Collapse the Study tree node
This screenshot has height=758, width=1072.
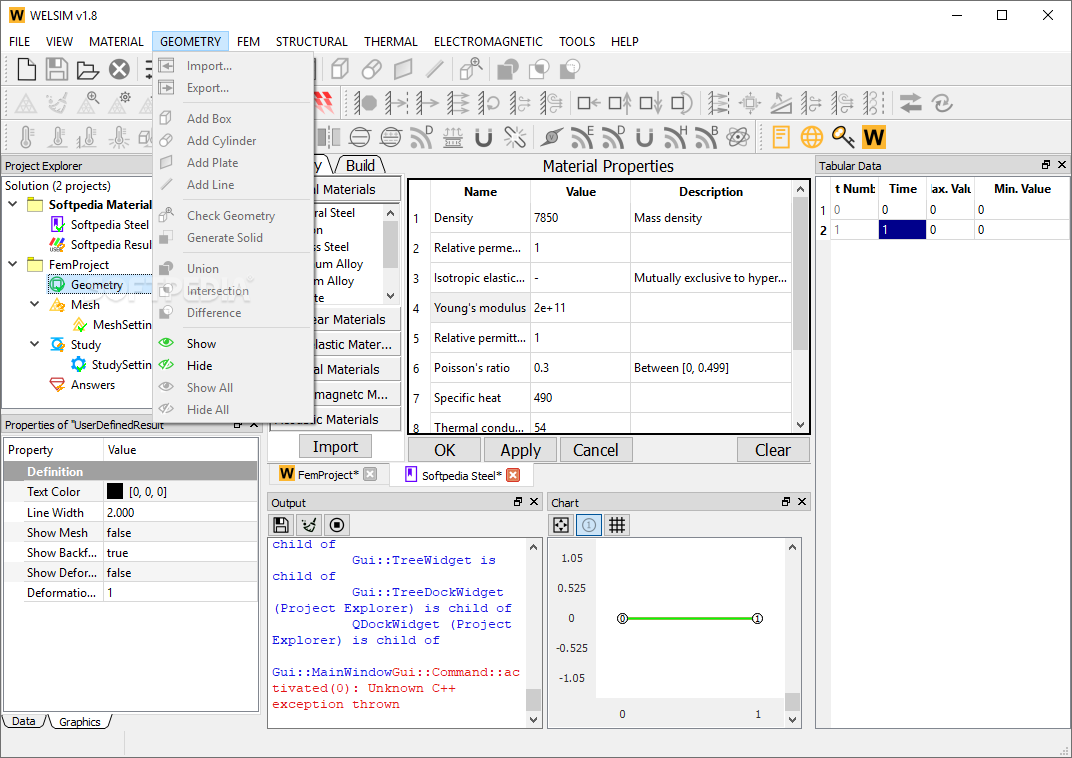35,344
